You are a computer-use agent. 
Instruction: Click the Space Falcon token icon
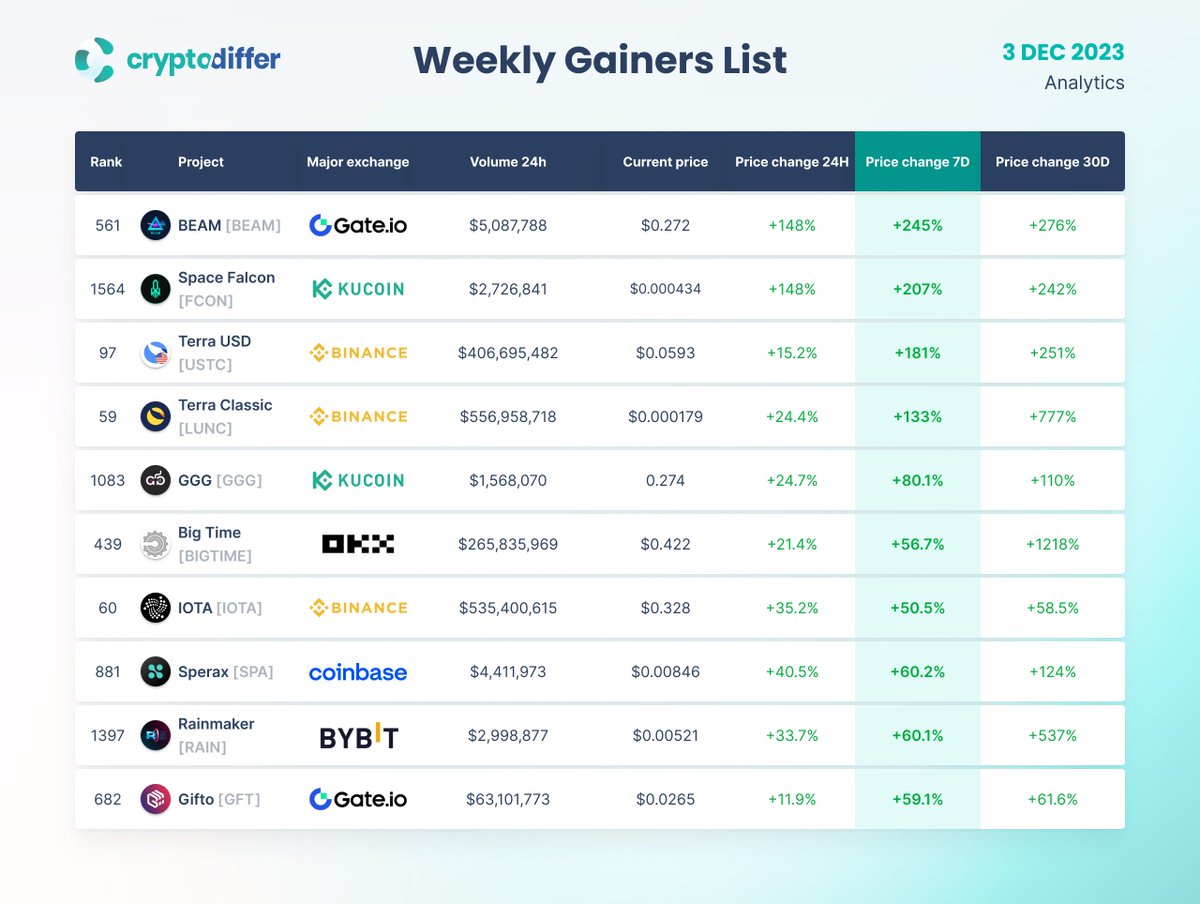156,289
